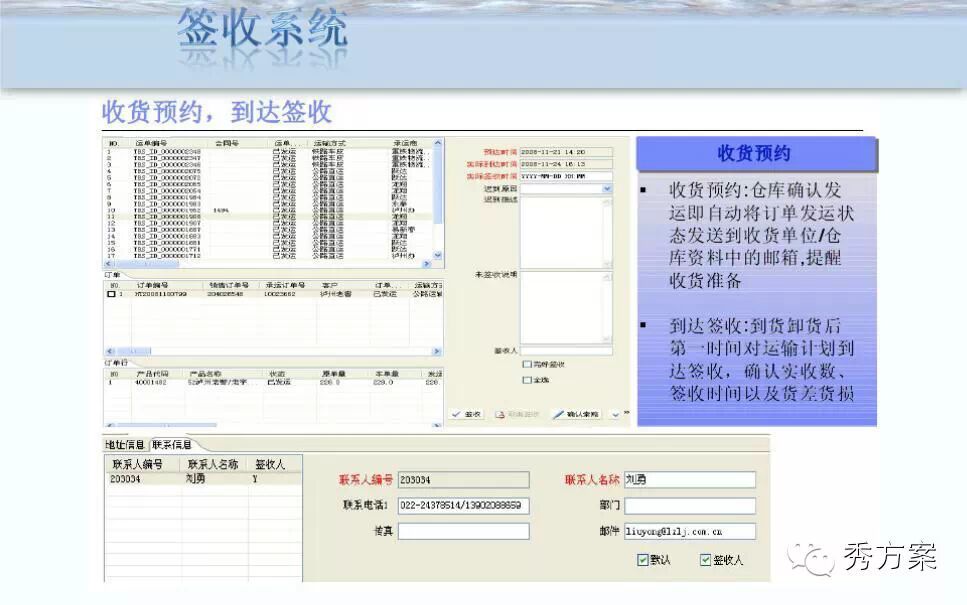This screenshot has height=605, width=967.
Task: Select contact row 203034 刘勇
Action: point(204,479)
